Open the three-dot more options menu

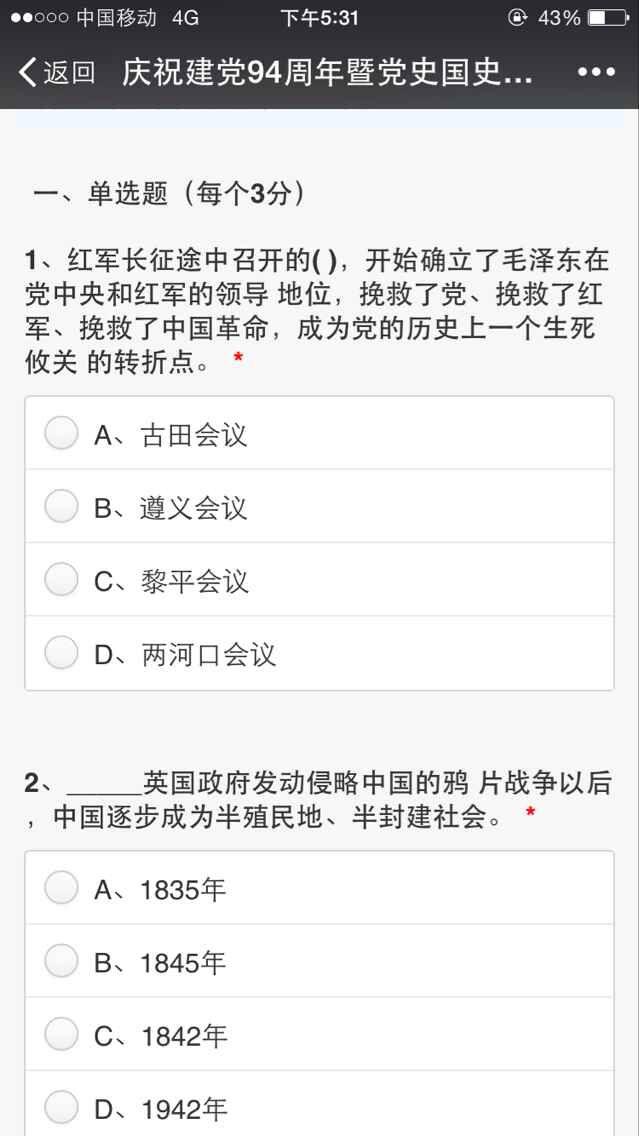click(x=597, y=72)
